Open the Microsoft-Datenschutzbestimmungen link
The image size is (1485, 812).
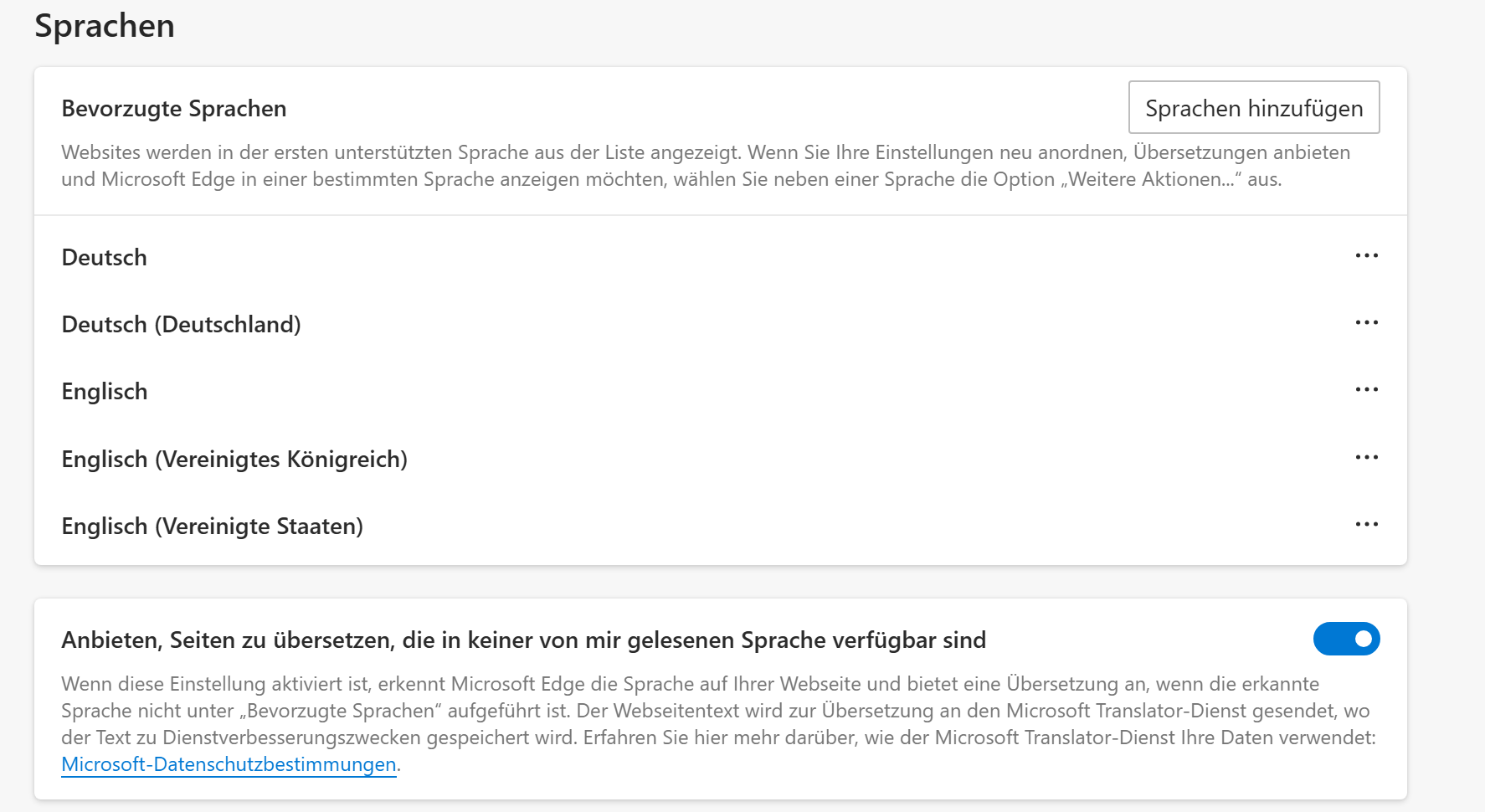[229, 764]
